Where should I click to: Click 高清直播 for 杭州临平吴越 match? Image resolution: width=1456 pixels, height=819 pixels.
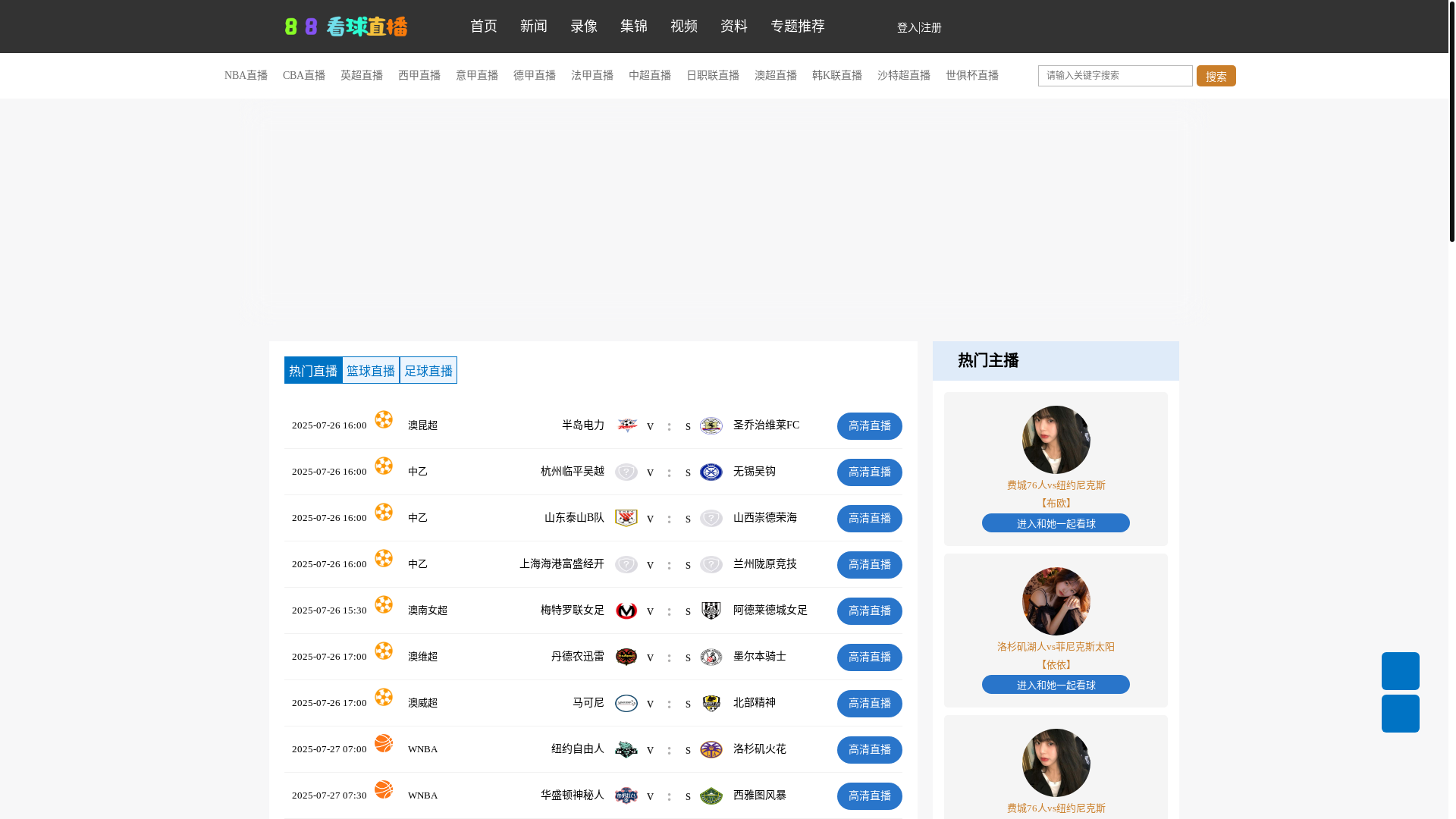(870, 472)
